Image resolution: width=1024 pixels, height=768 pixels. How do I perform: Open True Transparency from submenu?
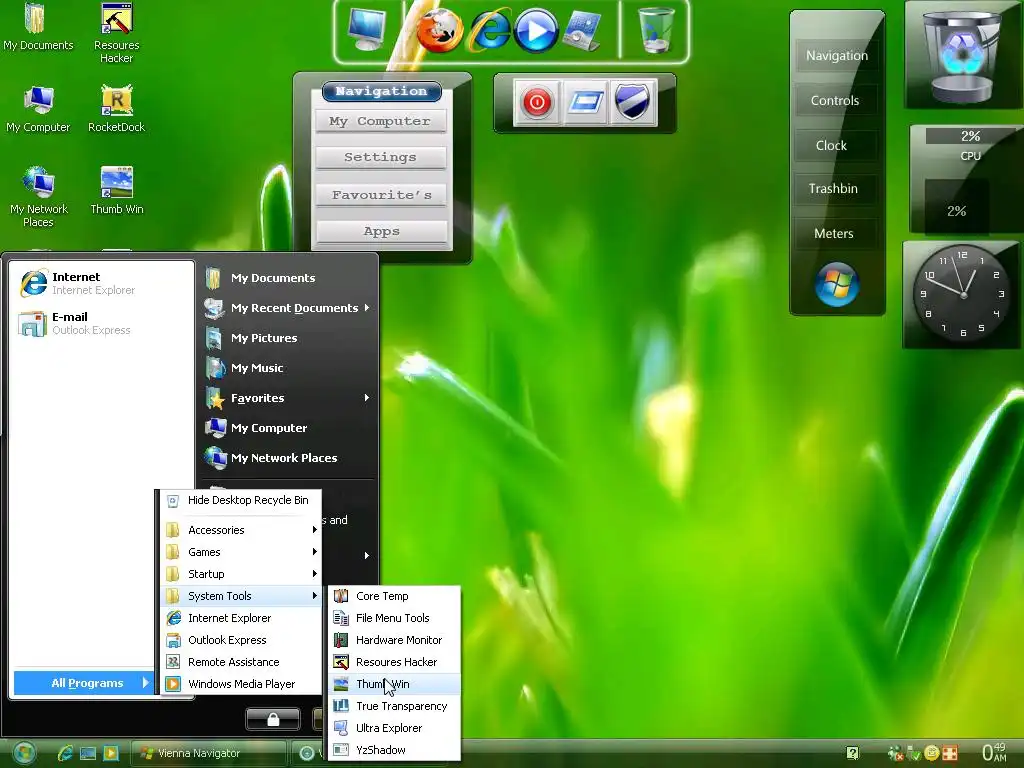(x=394, y=706)
